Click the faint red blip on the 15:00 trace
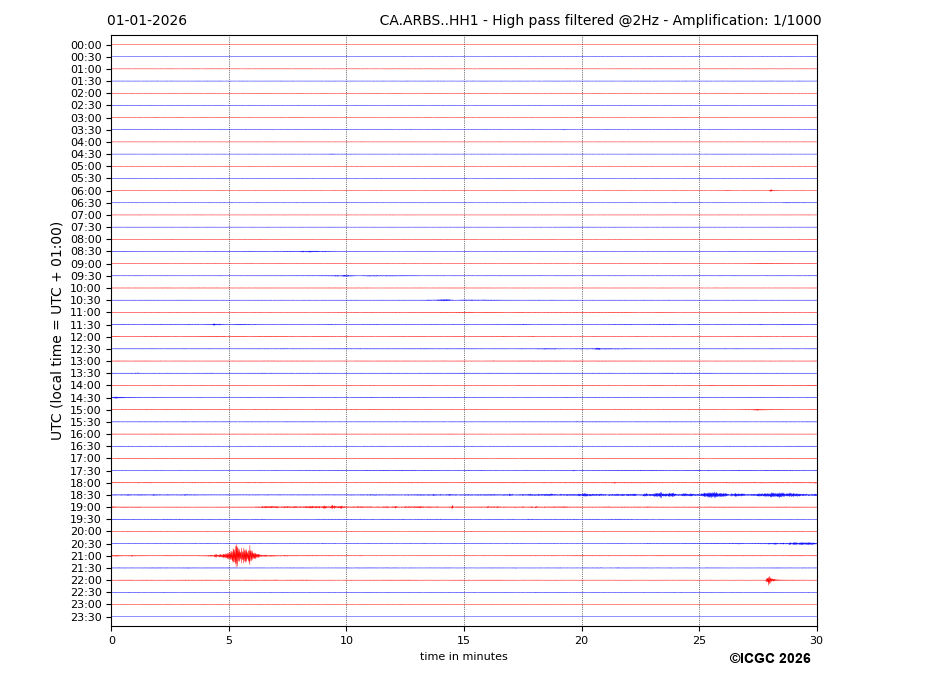The width and height of the screenshot is (927, 696). (757, 410)
